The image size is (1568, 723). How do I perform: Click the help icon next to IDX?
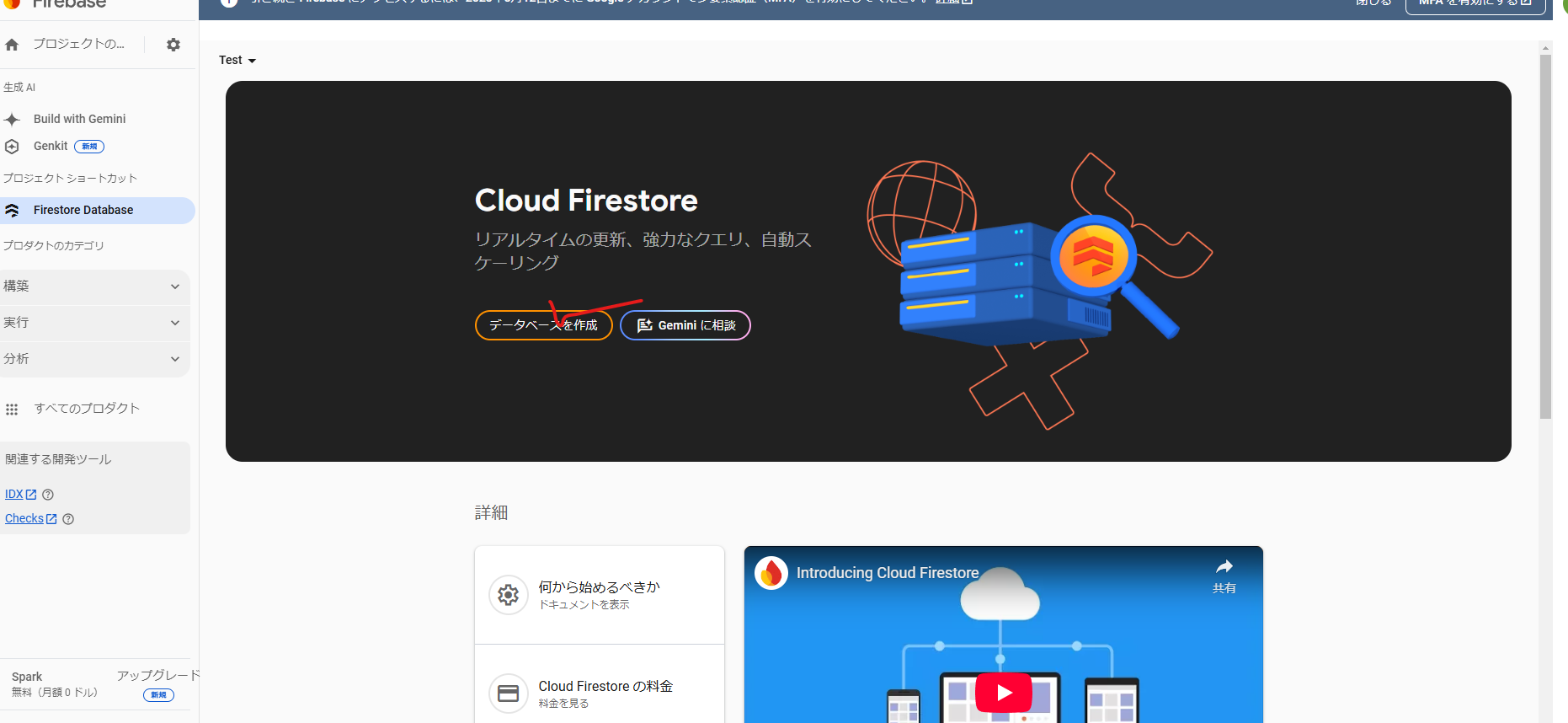tap(48, 495)
